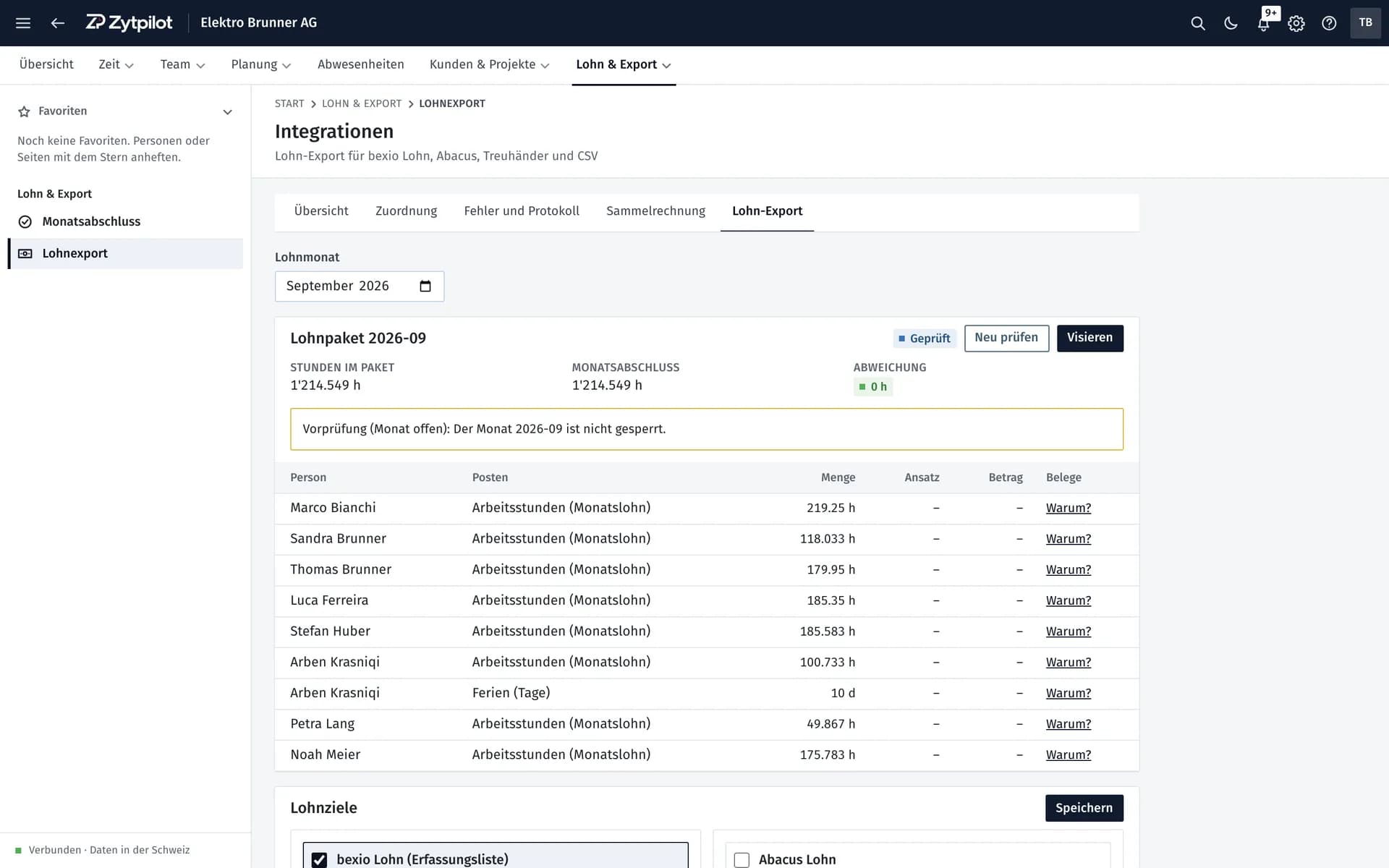
Task: Open help question mark icon
Action: pos(1329,23)
